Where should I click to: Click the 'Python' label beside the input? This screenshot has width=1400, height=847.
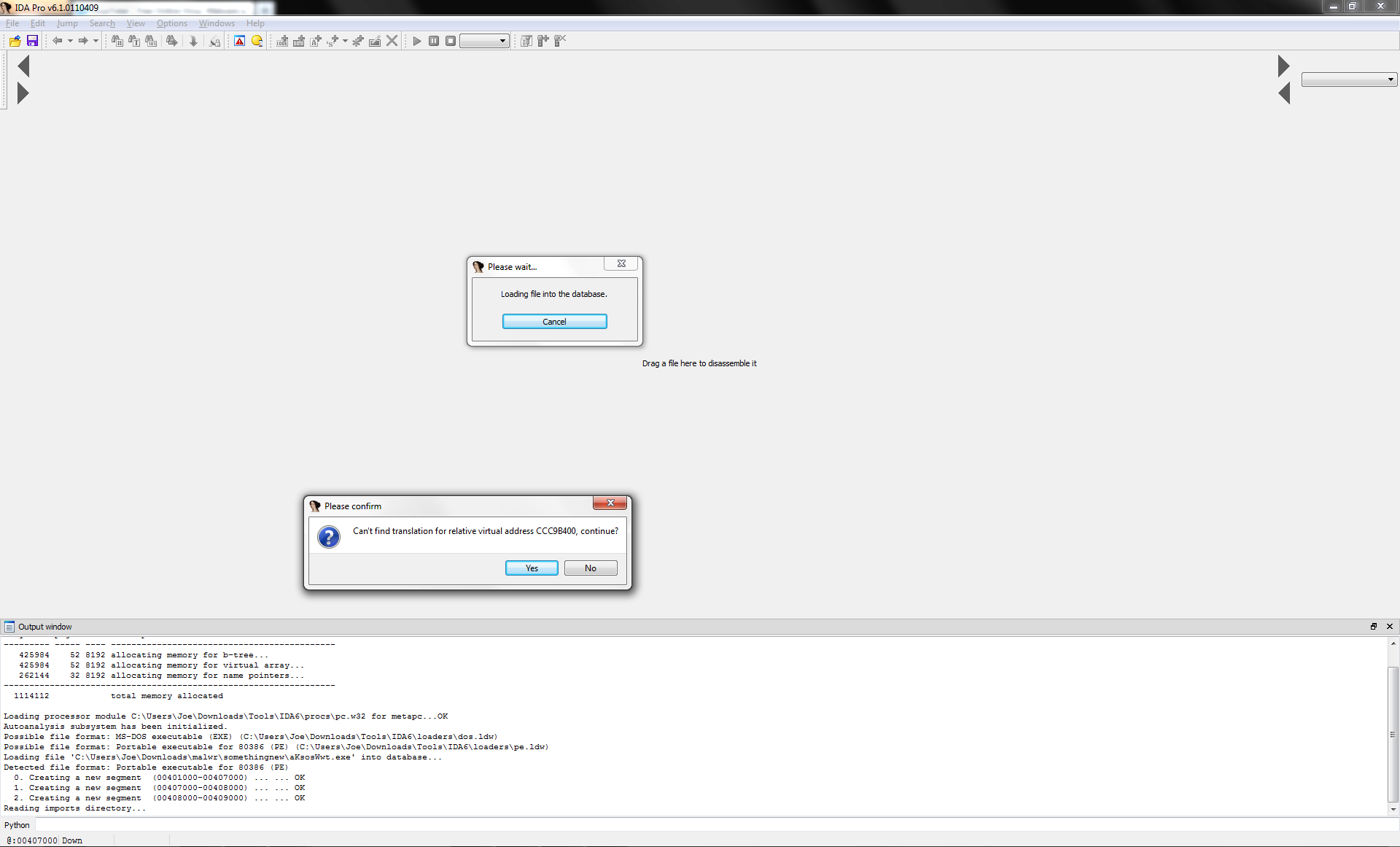click(x=17, y=825)
